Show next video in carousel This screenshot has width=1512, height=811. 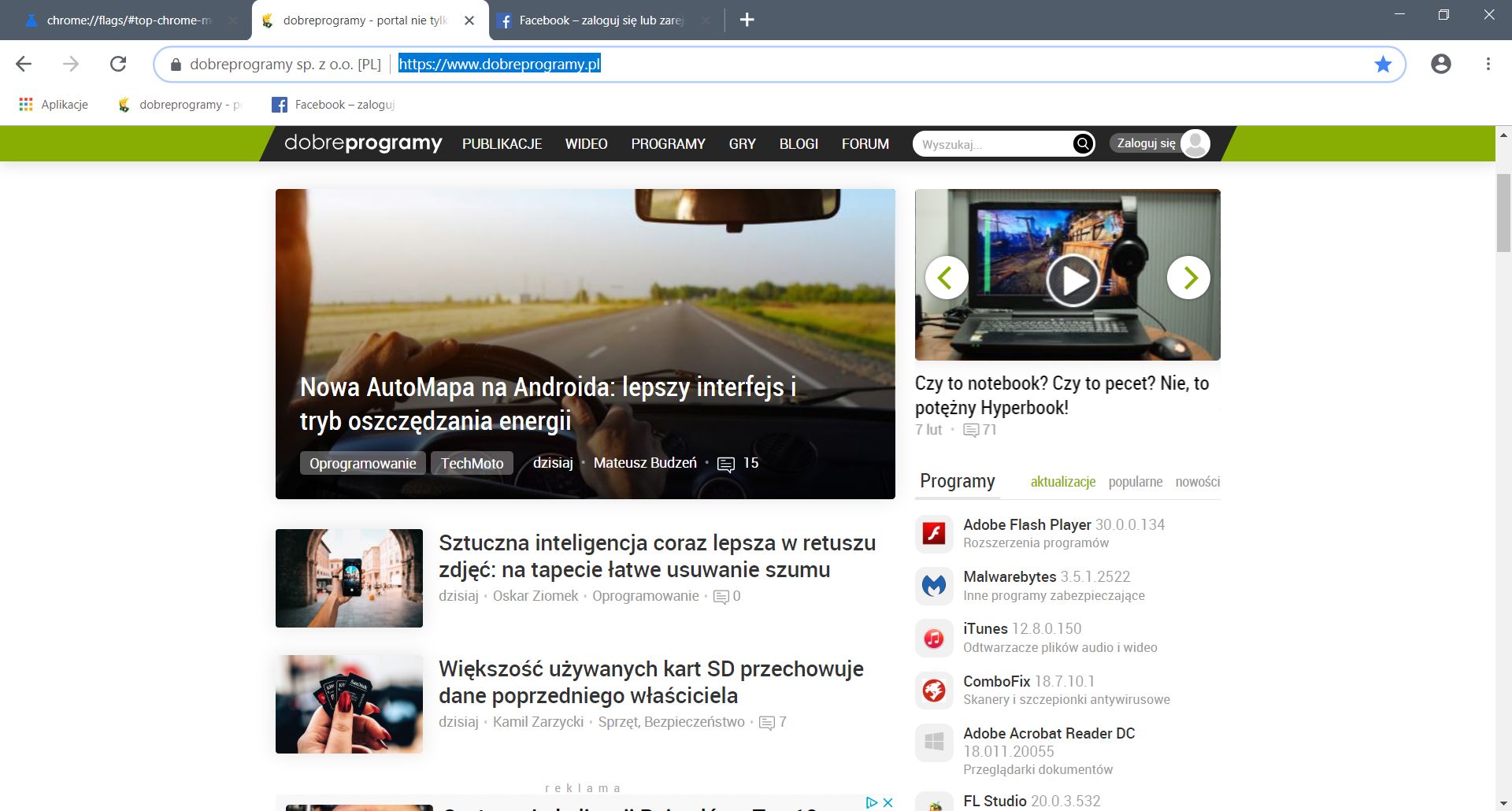click(x=1188, y=277)
